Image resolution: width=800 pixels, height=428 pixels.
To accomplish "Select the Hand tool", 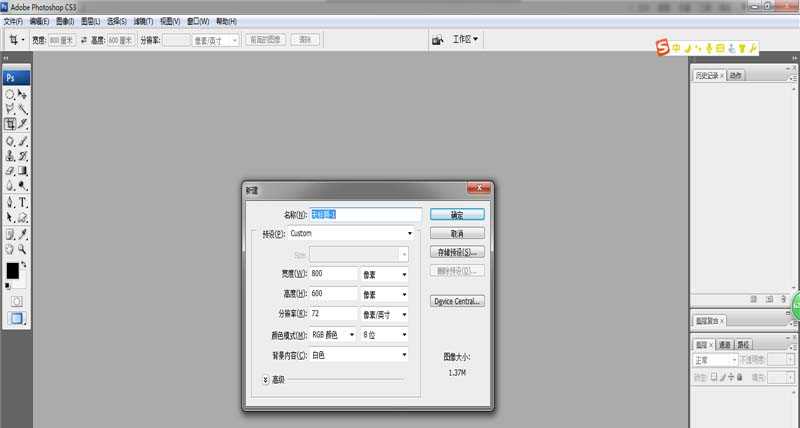I will coord(10,248).
